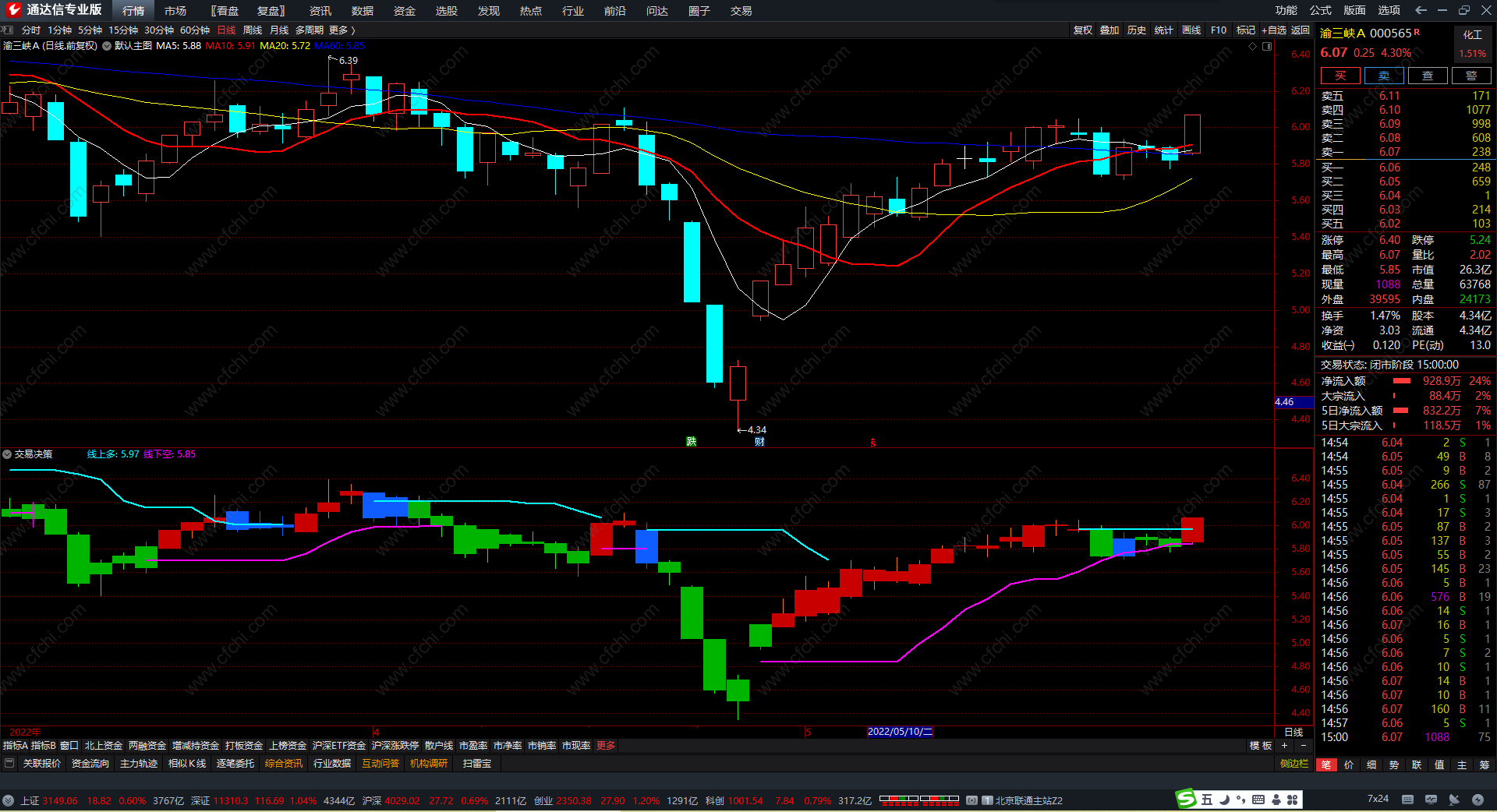1497x812 pixels.
Task: Click the 5日净流入额 red bar
Action: tap(1400, 411)
